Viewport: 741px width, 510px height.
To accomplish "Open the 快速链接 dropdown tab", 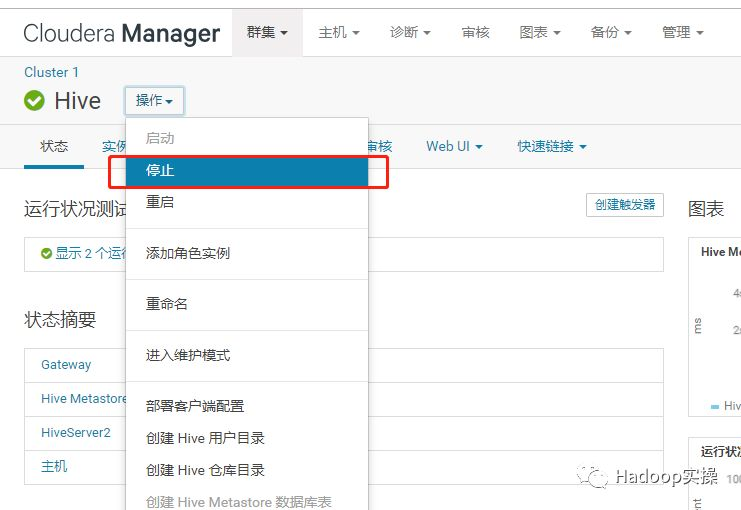I will point(552,147).
